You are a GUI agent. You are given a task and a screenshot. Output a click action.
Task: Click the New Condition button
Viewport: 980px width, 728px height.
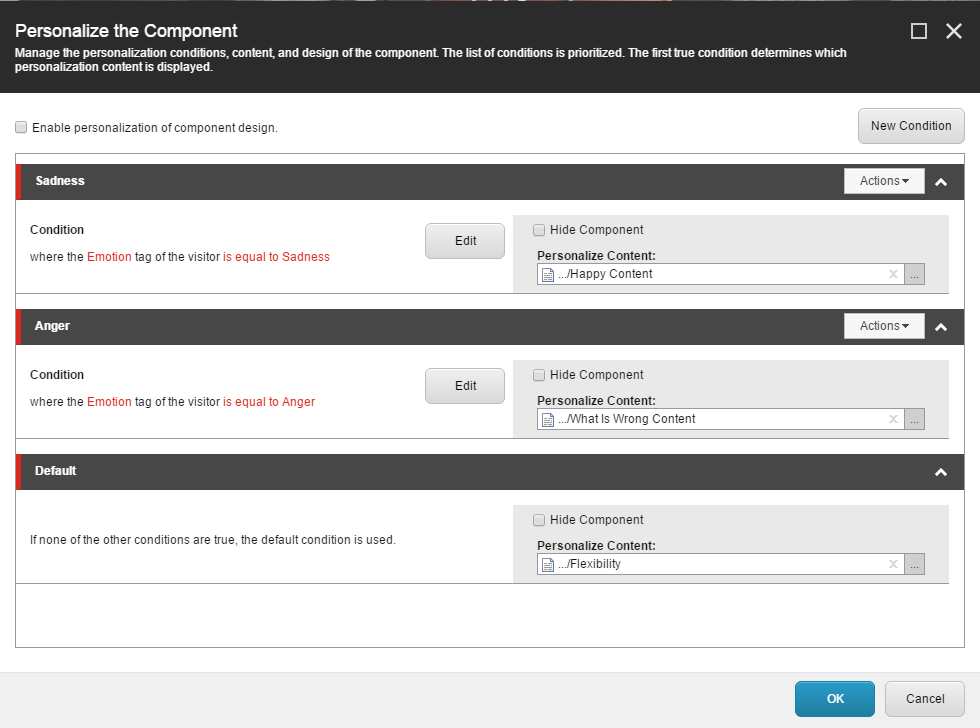click(x=910, y=126)
